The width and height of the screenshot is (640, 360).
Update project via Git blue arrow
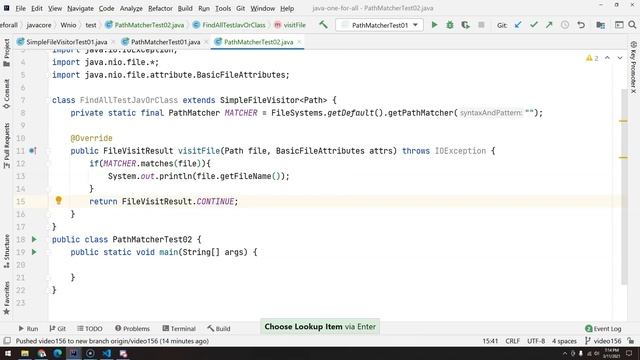pyautogui.click(x=518, y=25)
